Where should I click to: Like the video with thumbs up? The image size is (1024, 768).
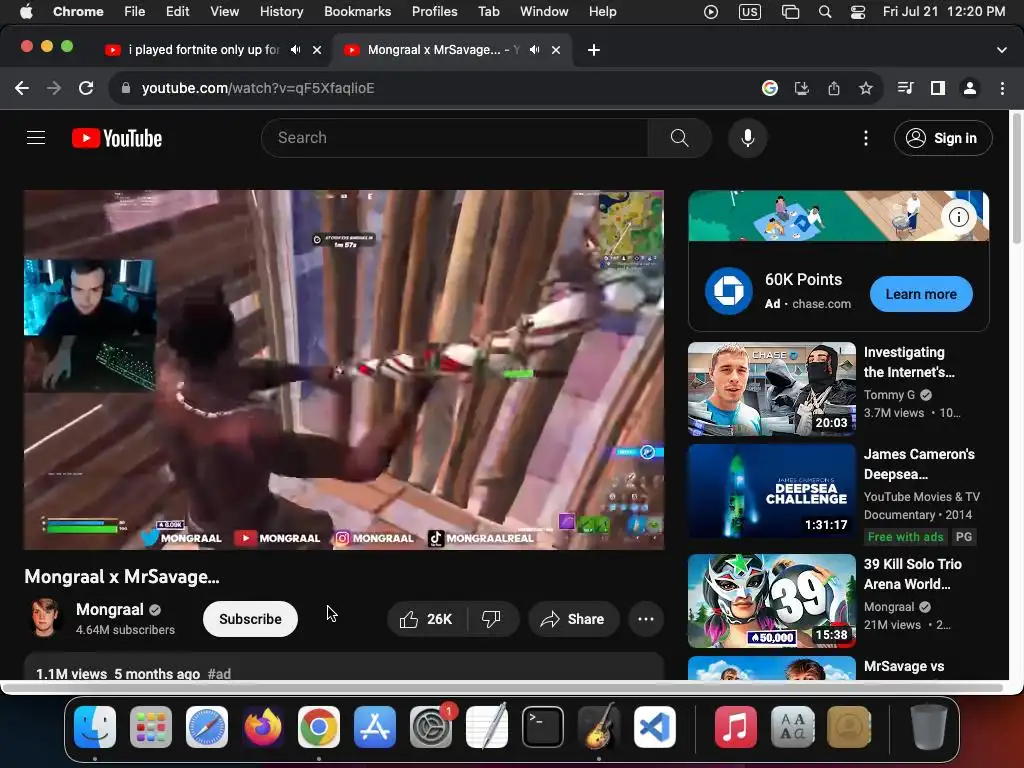426,619
